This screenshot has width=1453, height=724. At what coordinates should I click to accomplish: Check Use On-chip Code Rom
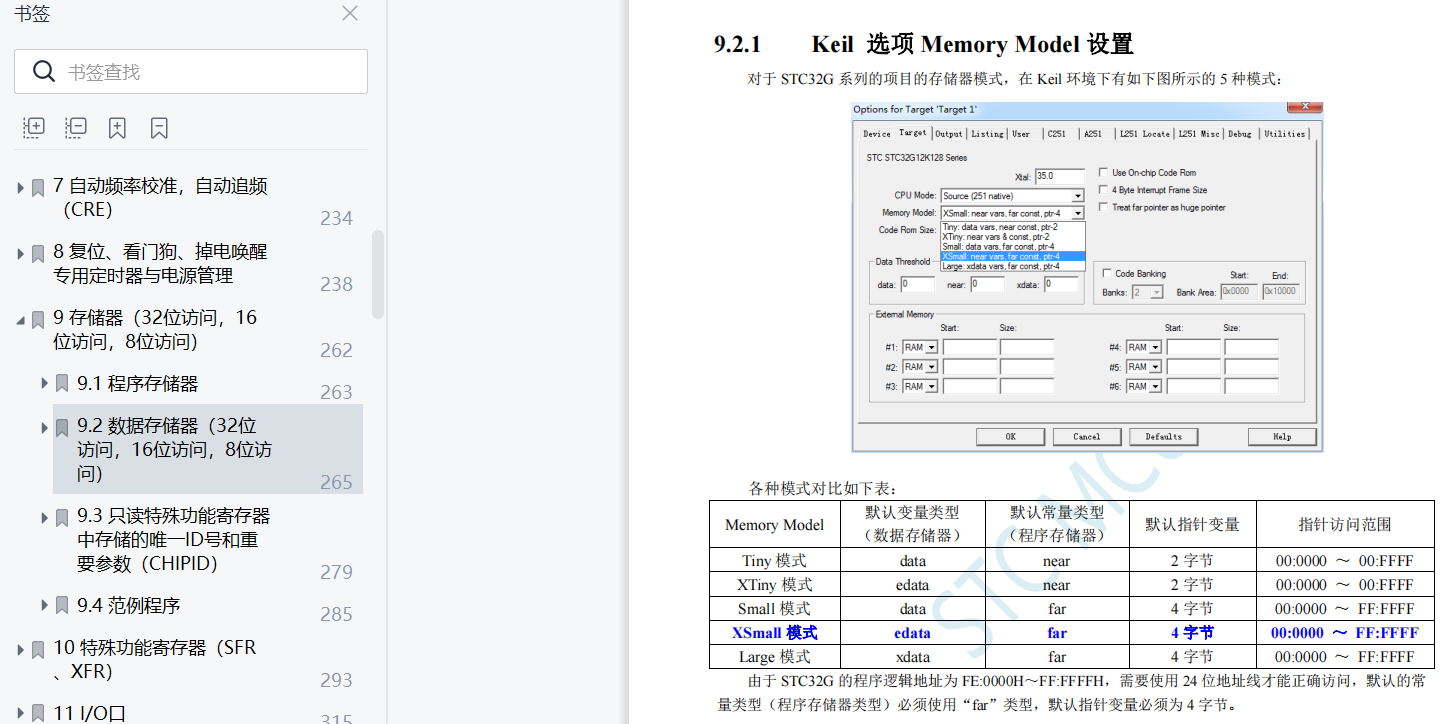pyautogui.click(x=1103, y=173)
